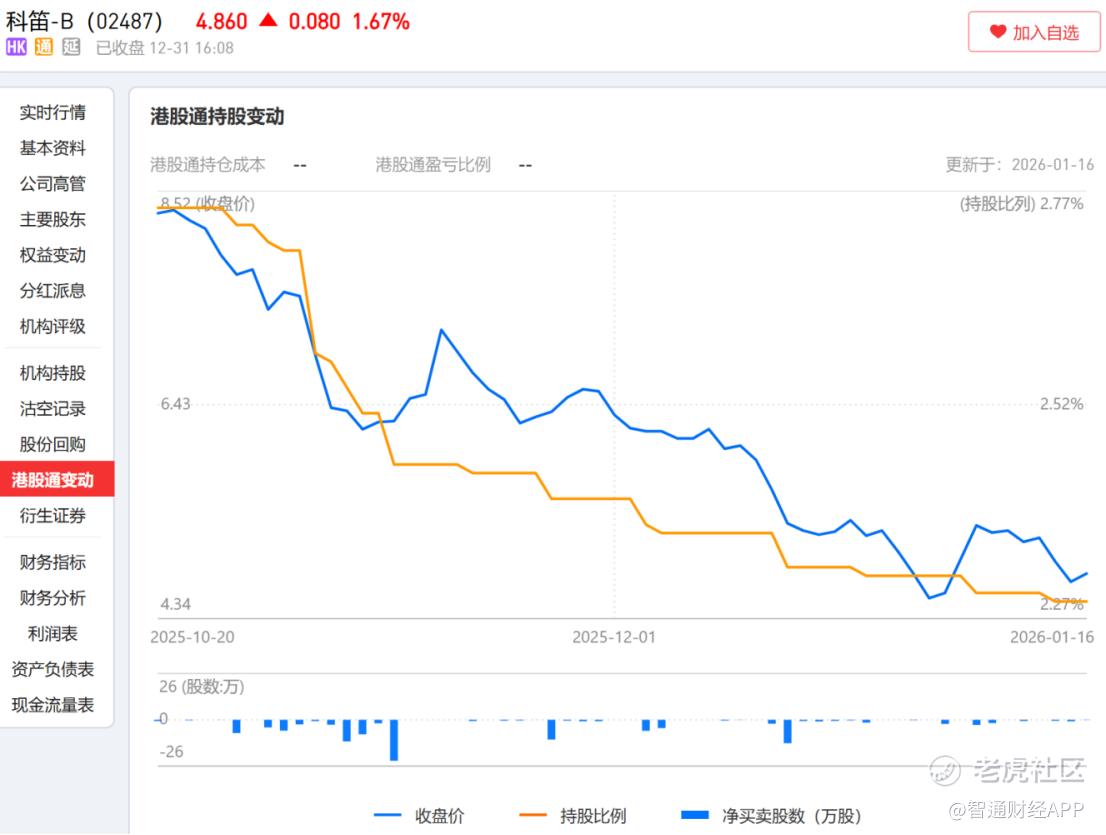Open the 实时行情 sidebar tab
Image resolution: width=1106 pixels, height=835 pixels.
[x=53, y=113]
